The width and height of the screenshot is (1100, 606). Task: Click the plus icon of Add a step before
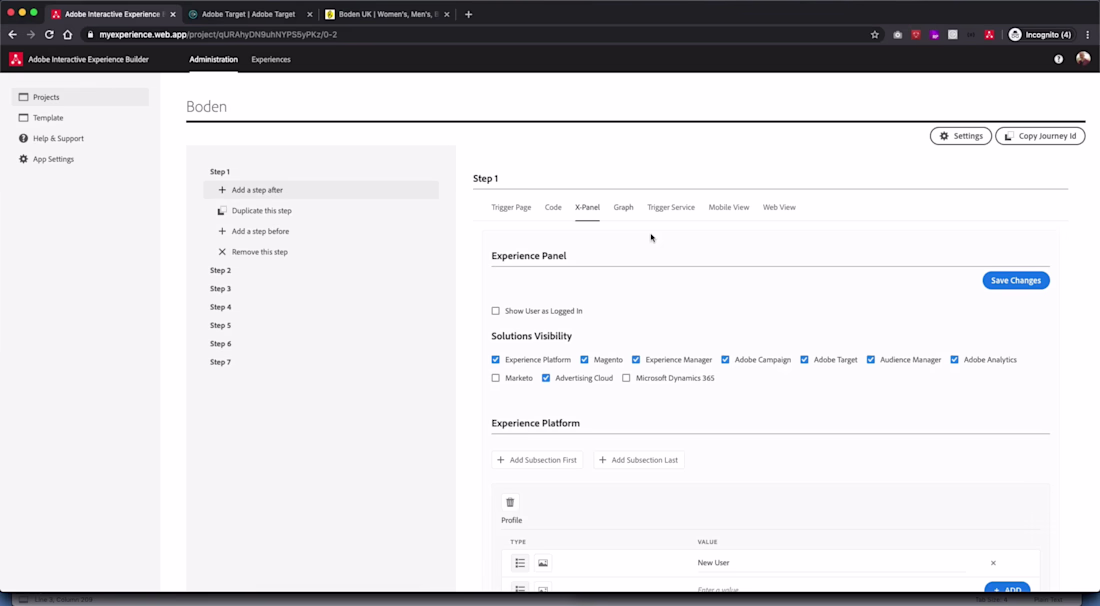(222, 231)
